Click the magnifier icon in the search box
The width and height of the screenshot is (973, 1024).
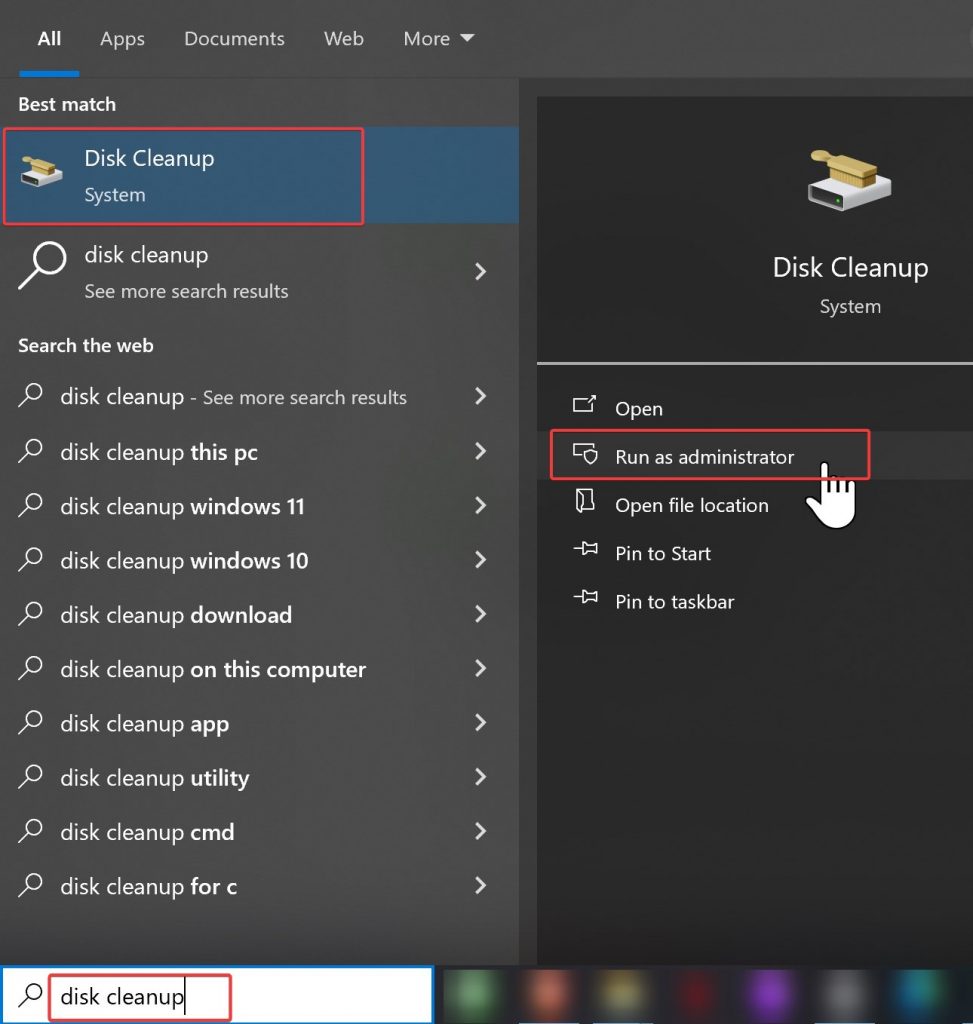(30, 995)
